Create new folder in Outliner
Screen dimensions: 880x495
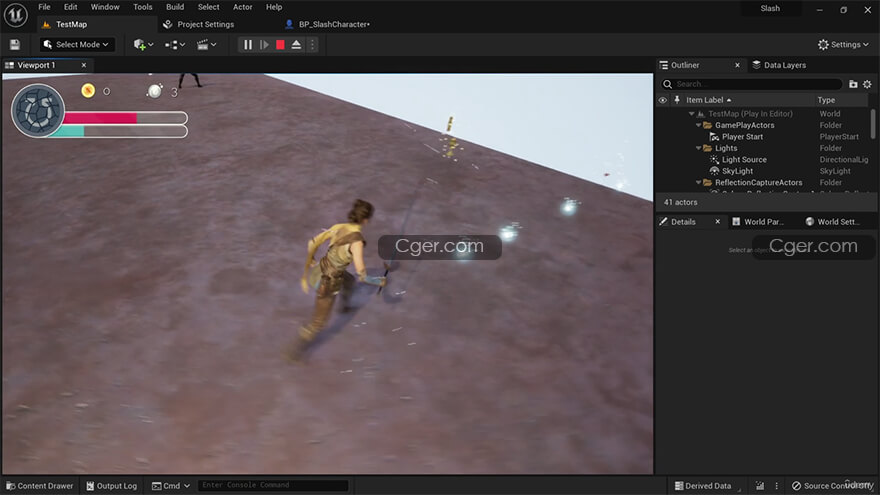(x=853, y=84)
